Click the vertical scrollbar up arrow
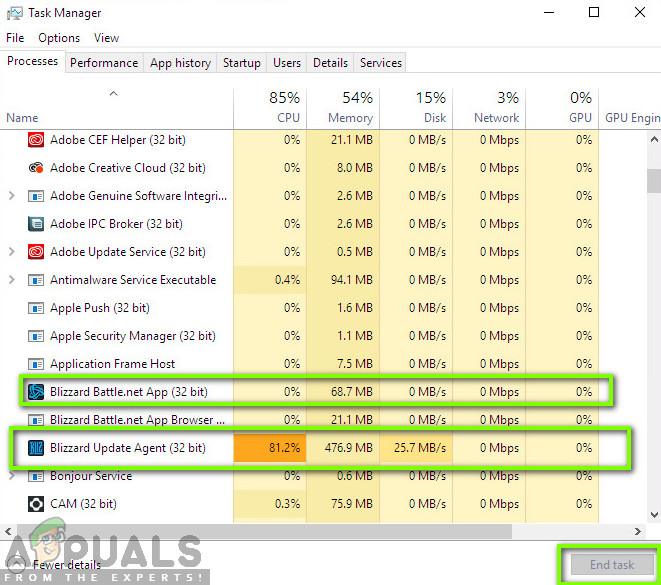The image size is (661, 585). [654, 139]
